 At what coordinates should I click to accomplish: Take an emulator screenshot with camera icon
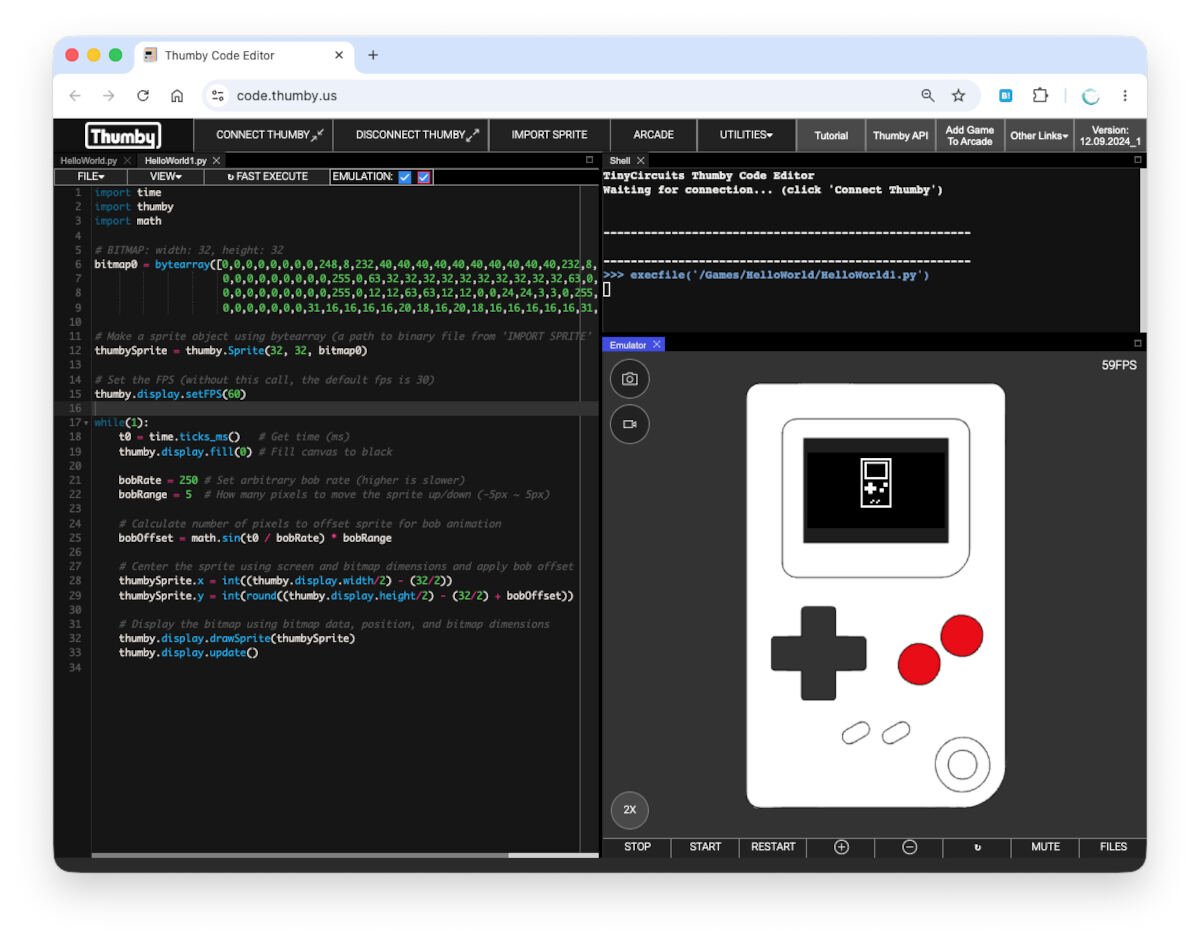pyautogui.click(x=630, y=379)
